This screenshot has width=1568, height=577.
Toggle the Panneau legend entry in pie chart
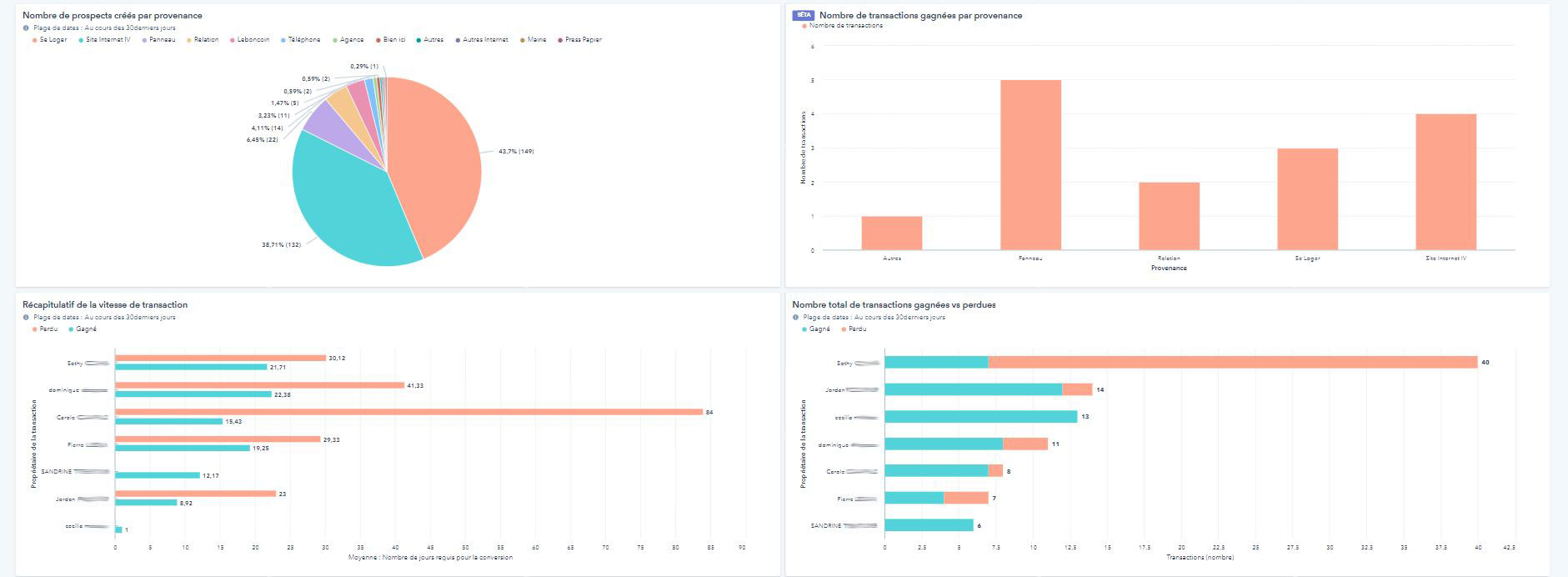[x=158, y=39]
